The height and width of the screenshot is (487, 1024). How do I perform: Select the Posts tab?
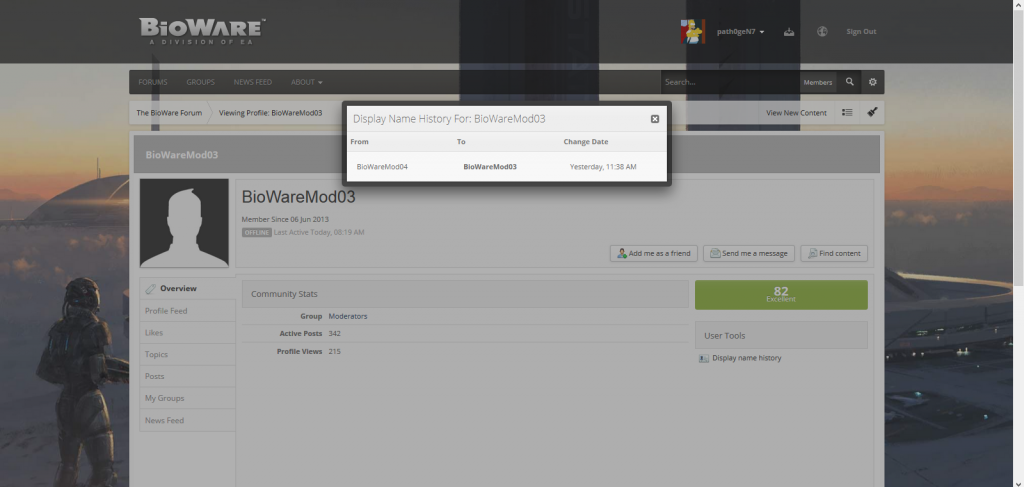pyautogui.click(x=187, y=377)
